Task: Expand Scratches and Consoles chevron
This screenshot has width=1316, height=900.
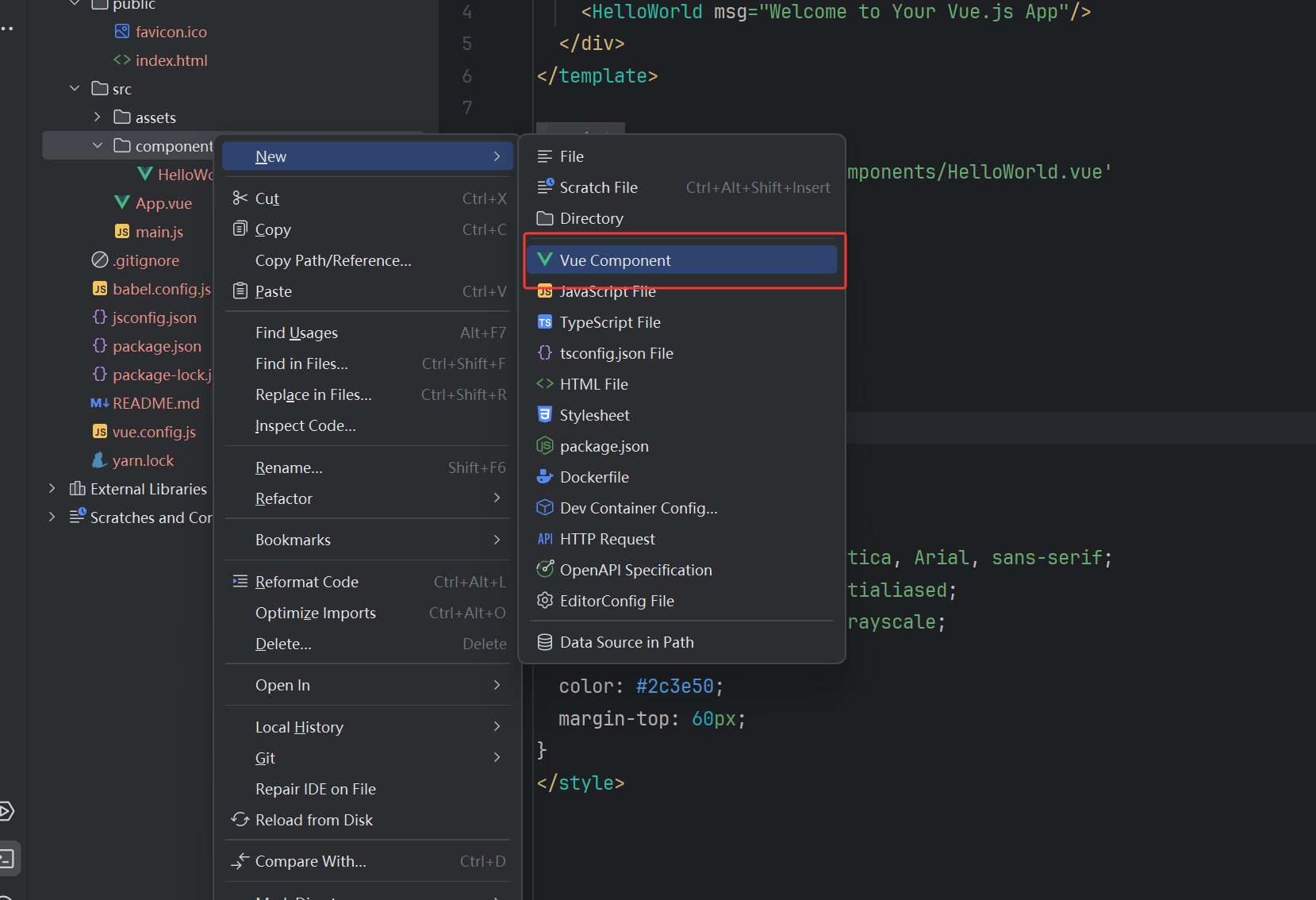Action: [52, 517]
